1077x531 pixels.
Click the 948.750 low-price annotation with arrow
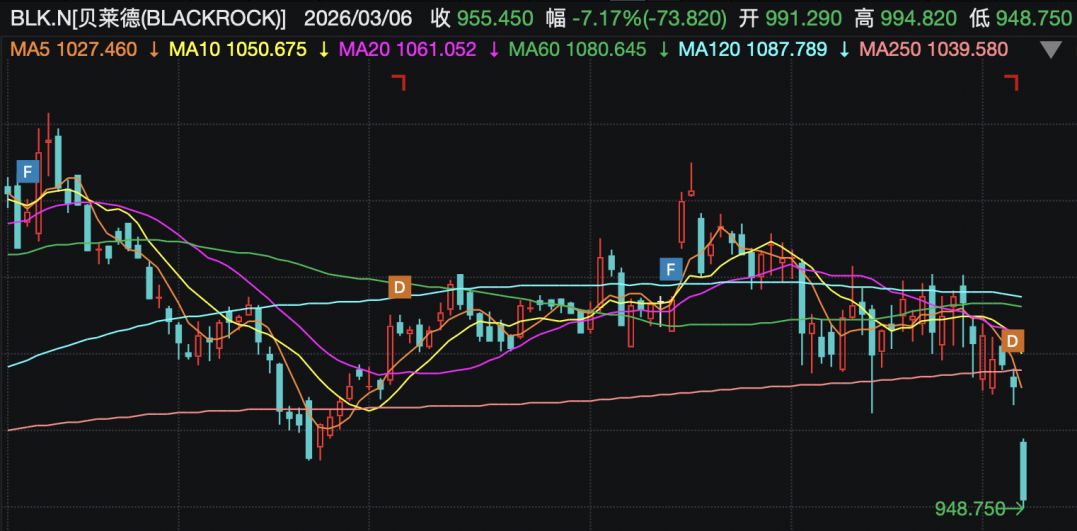(x=979, y=509)
